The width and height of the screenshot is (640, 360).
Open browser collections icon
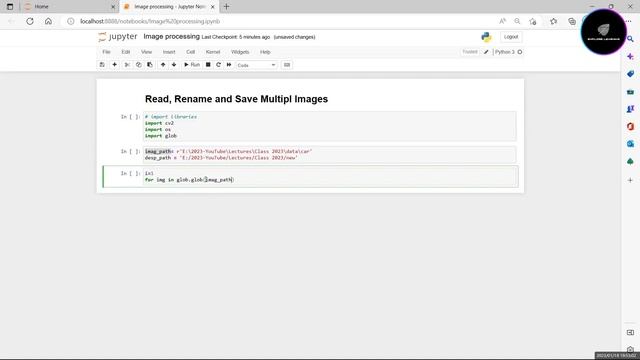[x=572, y=21]
